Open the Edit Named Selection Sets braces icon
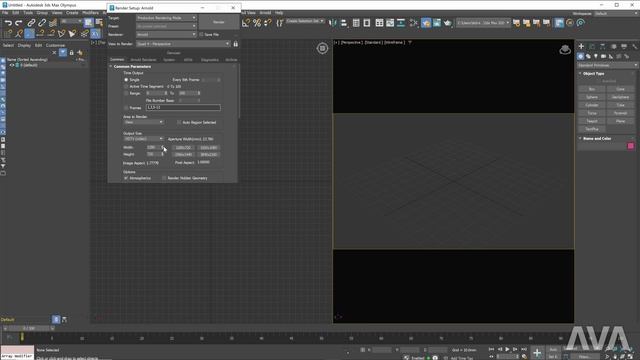 280,23
